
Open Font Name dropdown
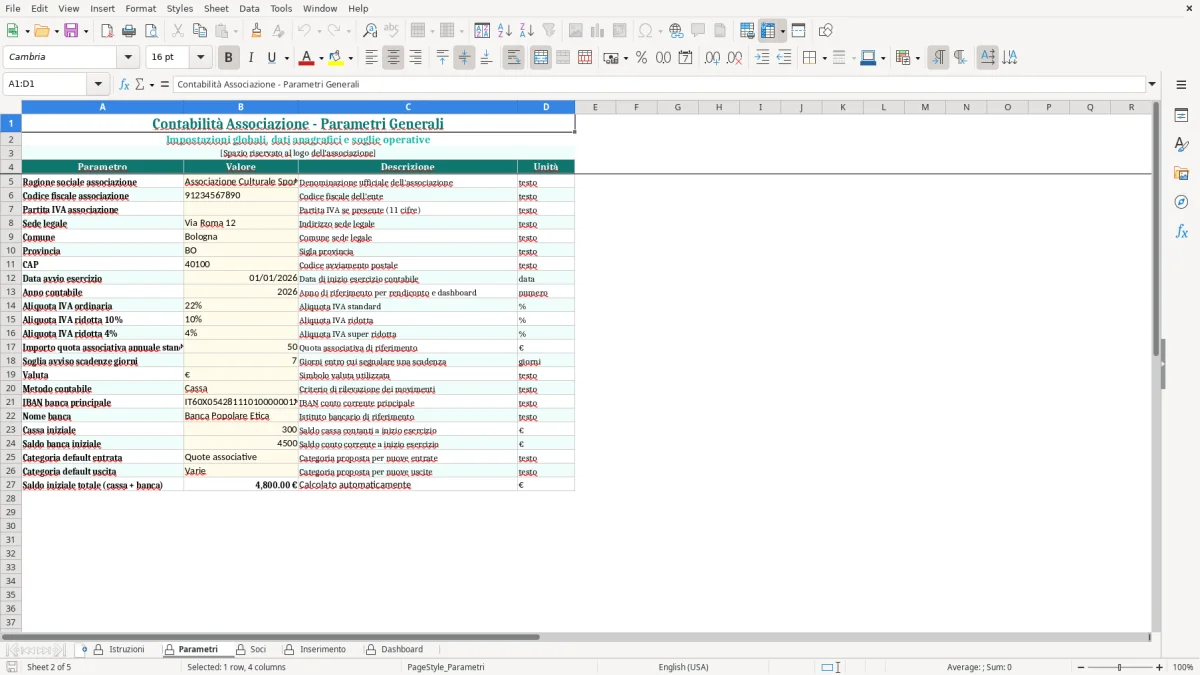[128, 58]
